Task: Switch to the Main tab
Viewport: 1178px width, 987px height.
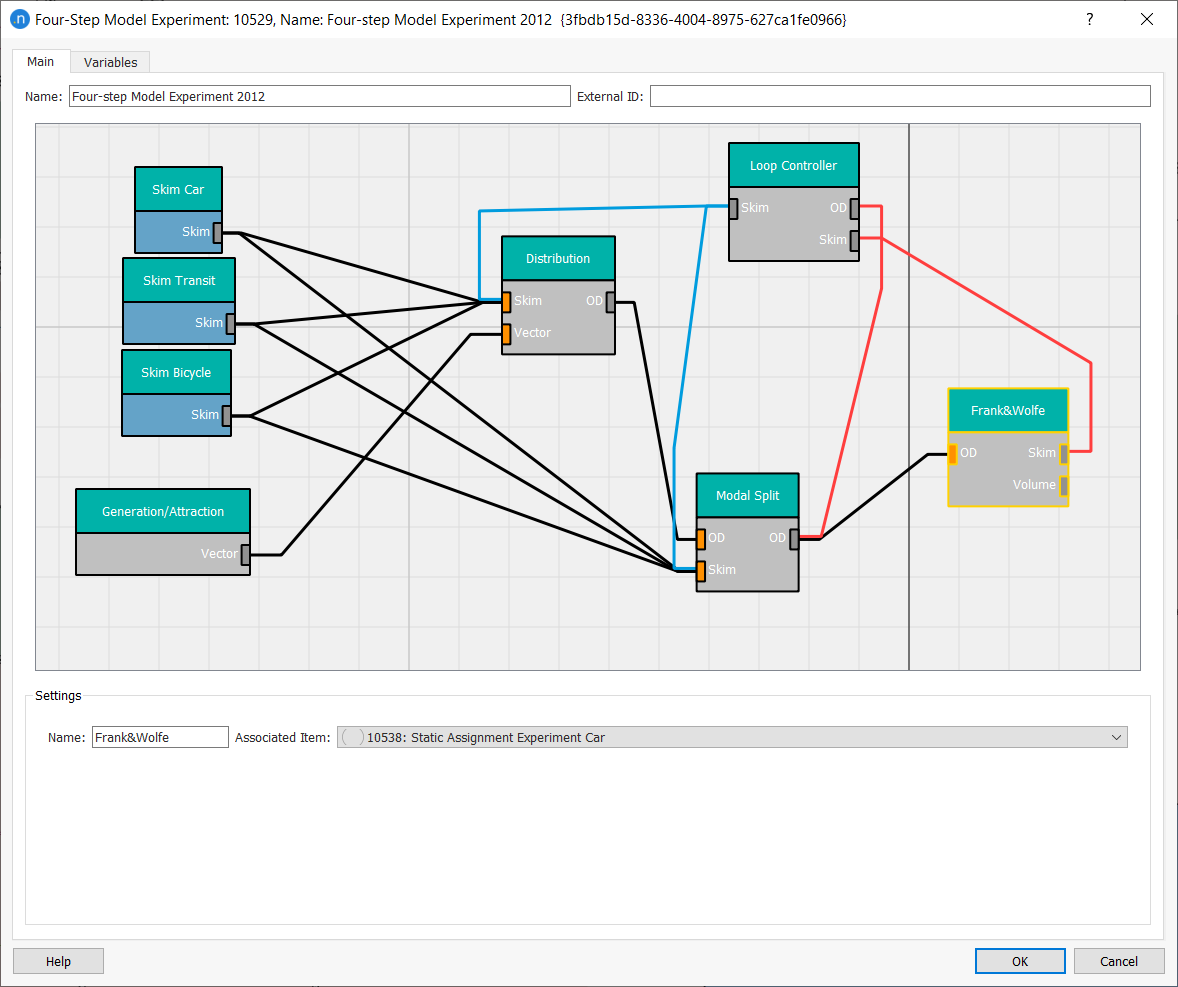Action: coord(41,62)
